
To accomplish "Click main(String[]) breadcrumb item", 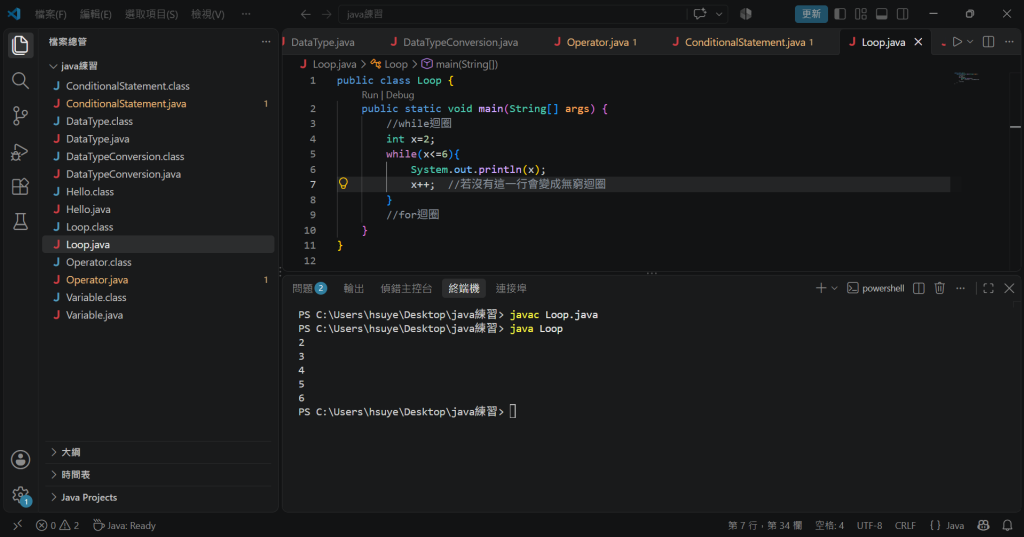I will 466,64.
